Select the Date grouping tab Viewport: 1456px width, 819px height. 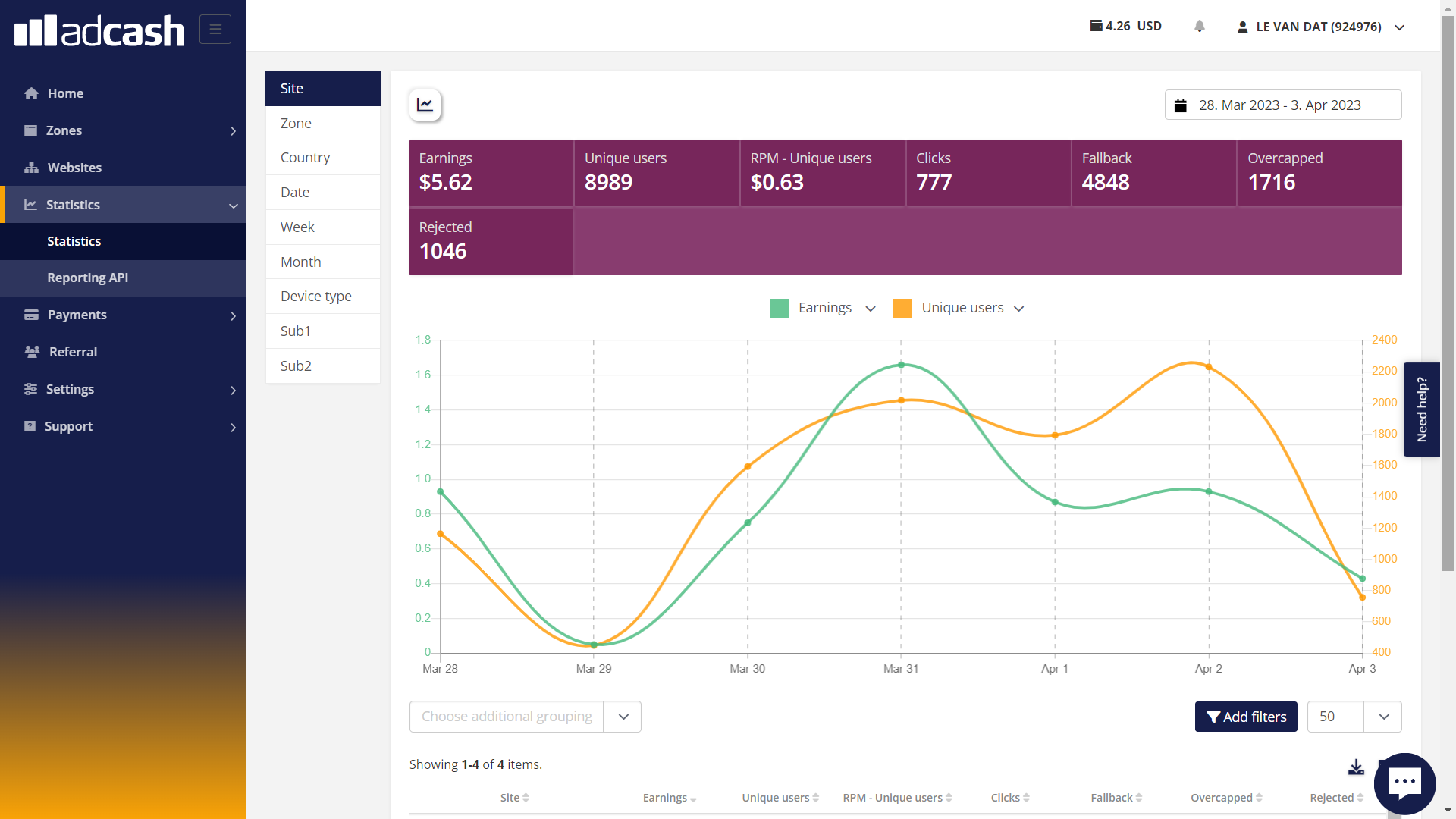point(323,193)
